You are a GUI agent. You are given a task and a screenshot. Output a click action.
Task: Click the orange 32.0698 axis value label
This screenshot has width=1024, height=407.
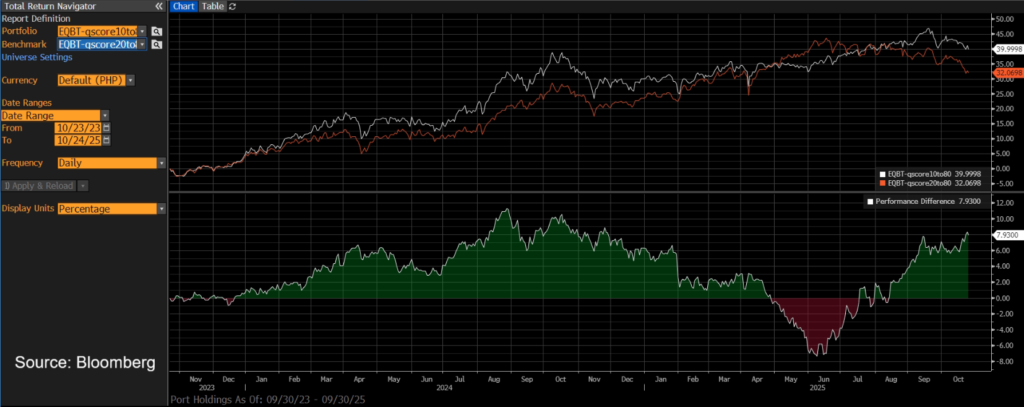[x=1006, y=73]
